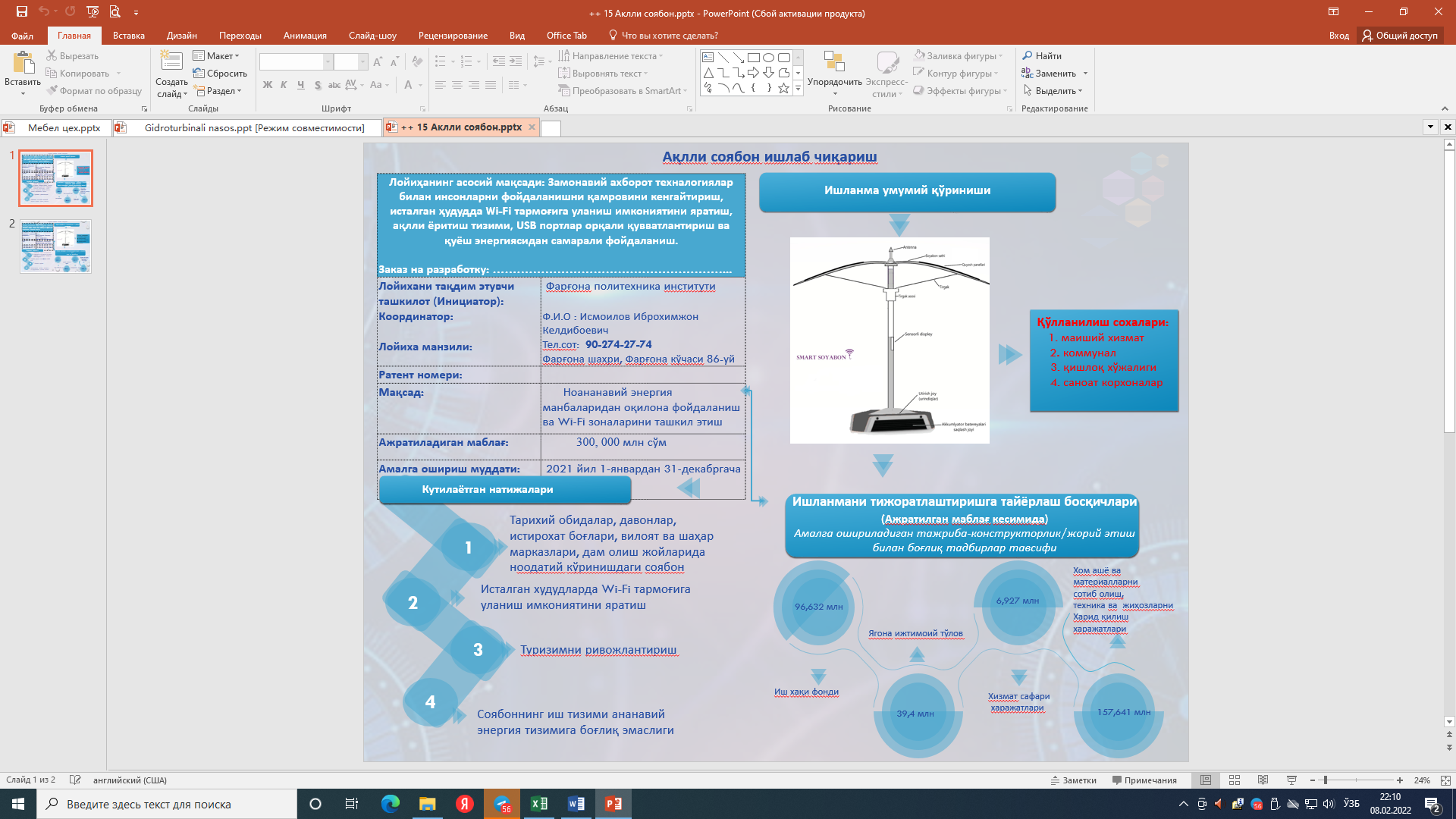Screen dimensions: 1456x819
Task: Click the Paste (Вставить) clipboard icon
Action: pos(23,64)
